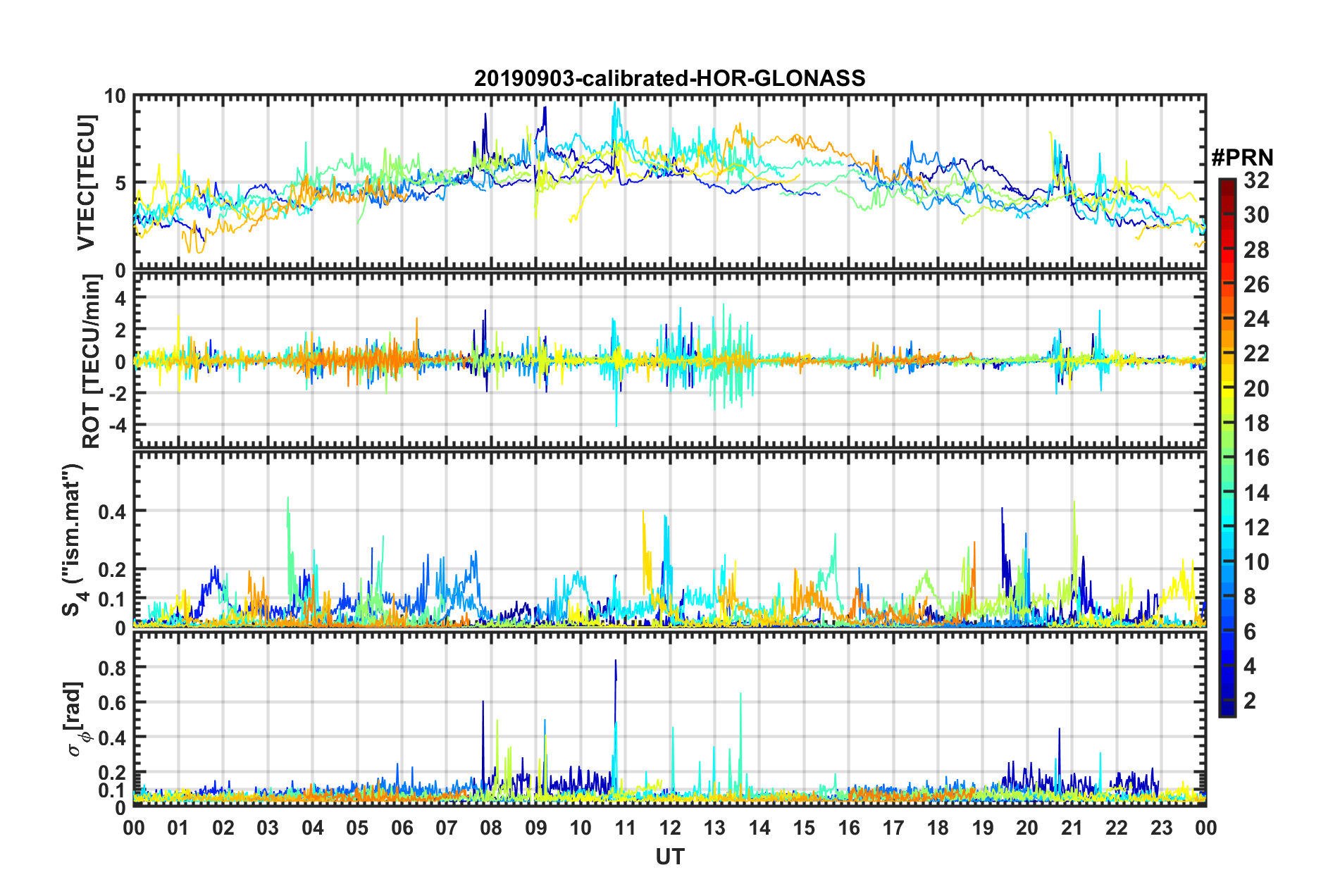Select the ROT [TECU/min] y-axis label
Screen dimensions: 1340x896
[x=92, y=361]
